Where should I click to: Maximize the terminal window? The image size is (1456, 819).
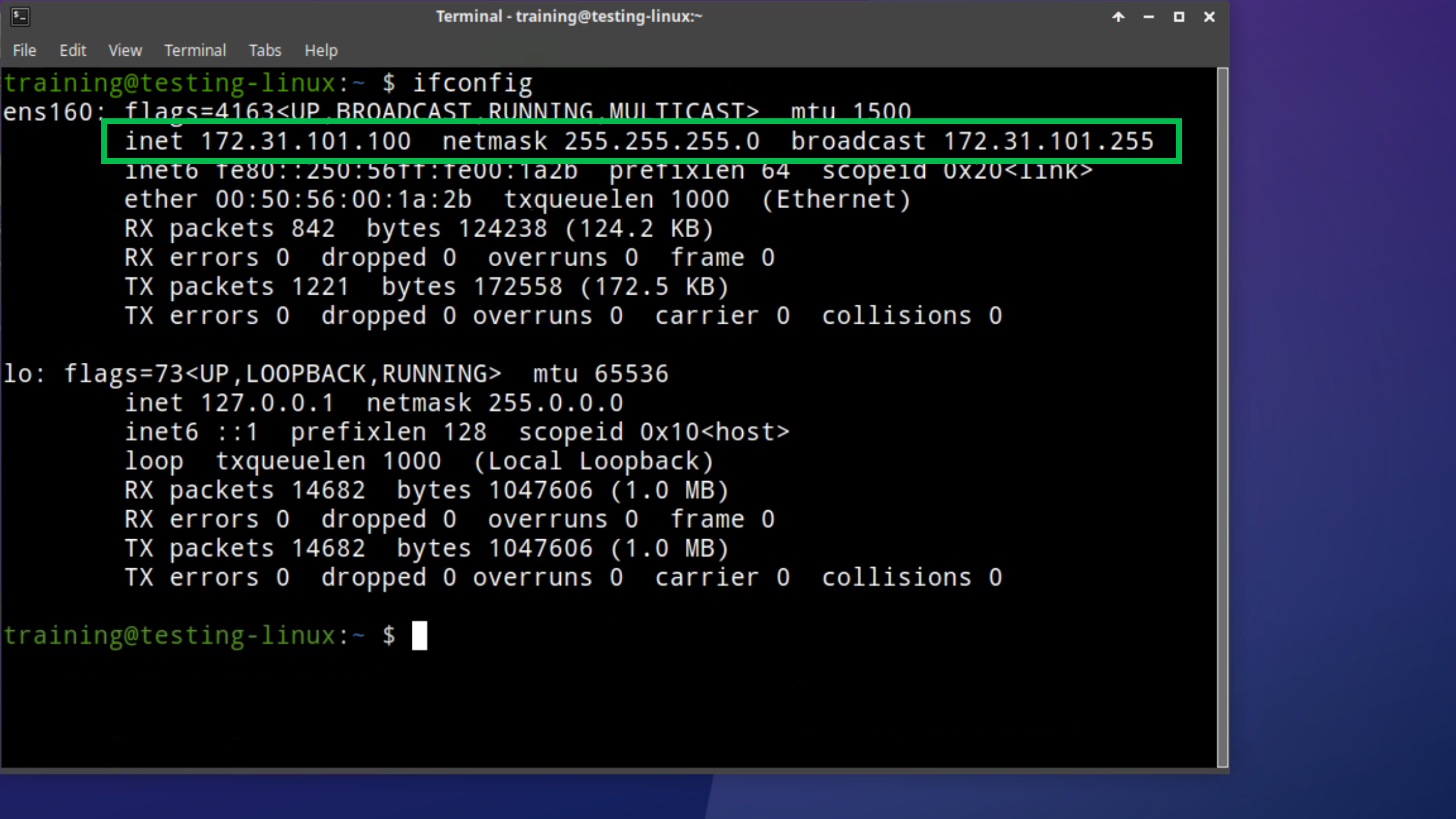[x=1179, y=17]
